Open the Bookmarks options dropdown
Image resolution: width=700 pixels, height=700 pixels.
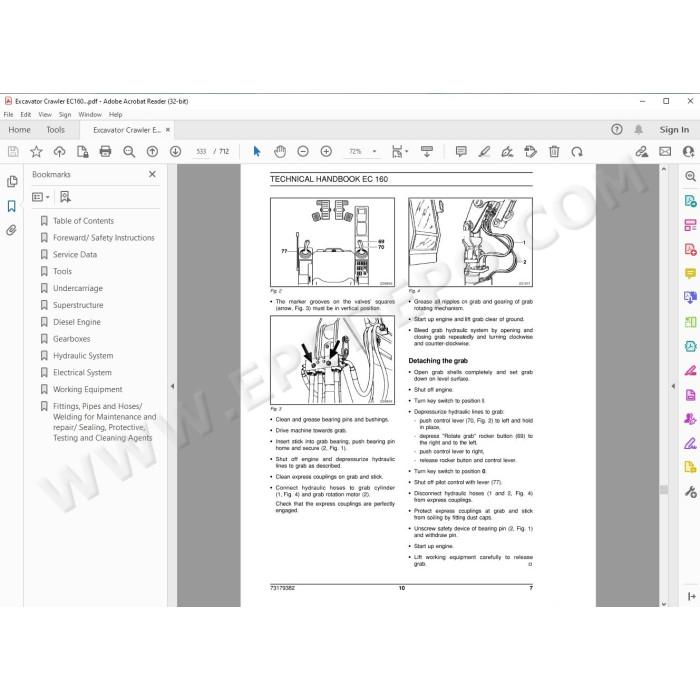[41, 197]
